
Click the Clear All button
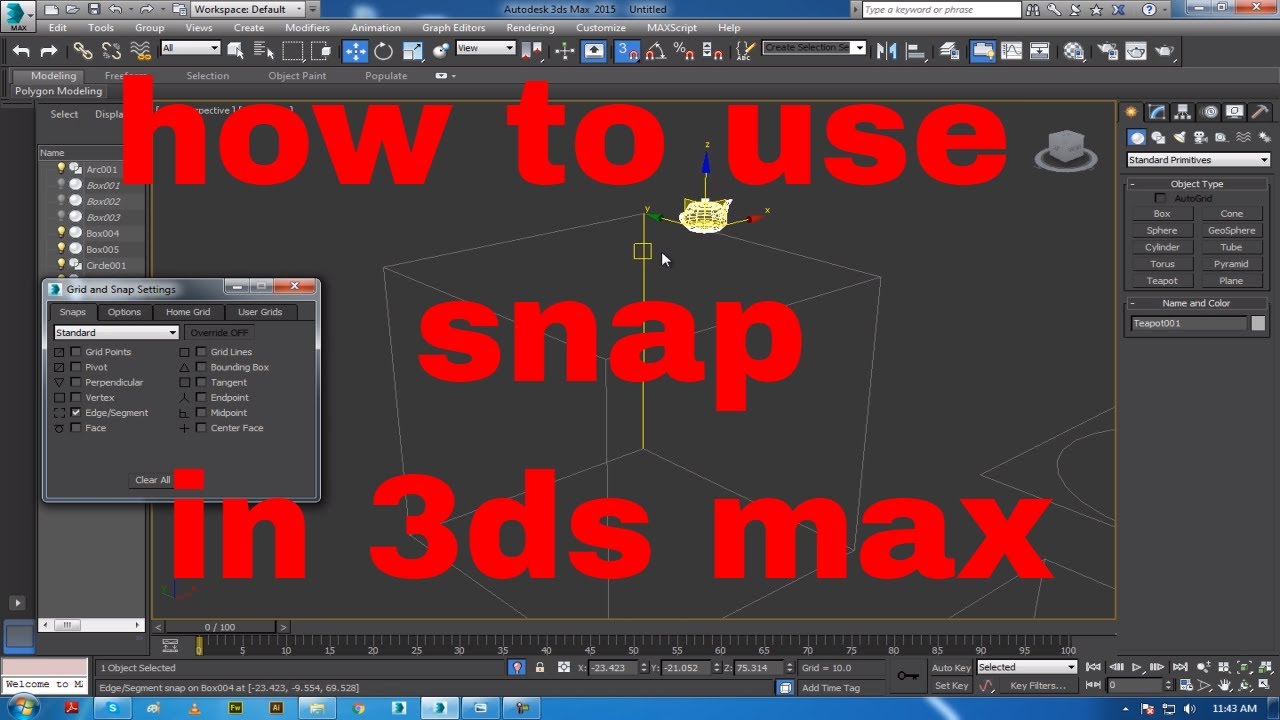click(153, 480)
